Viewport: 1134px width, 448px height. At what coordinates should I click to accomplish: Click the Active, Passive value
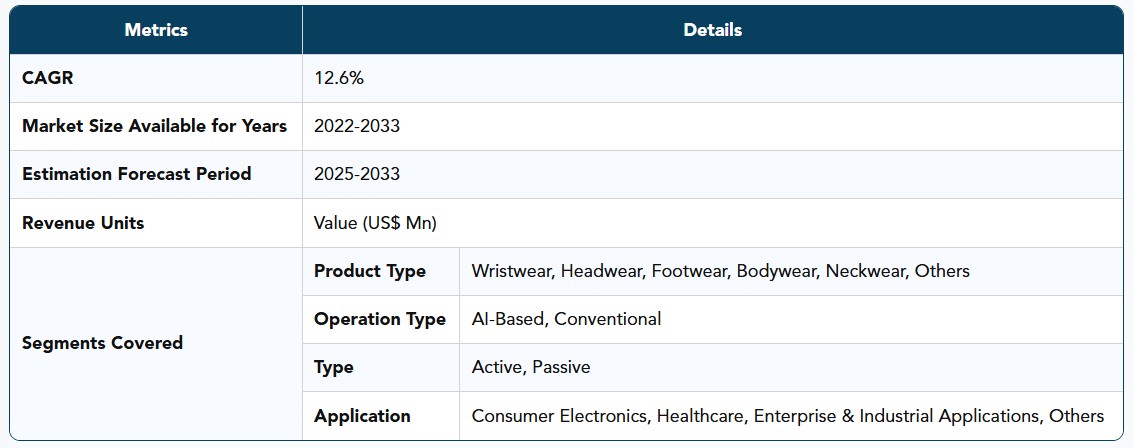pos(531,368)
